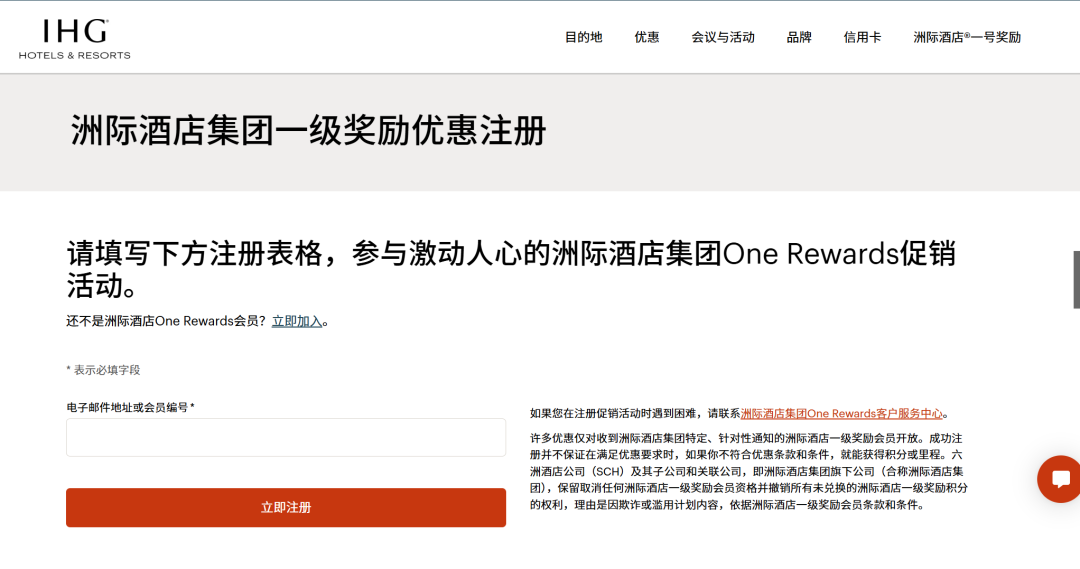The width and height of the screenshot is (1080, 569).
Task: Click the 许多优惠仅对收到 terms paragraph
Action: coord(749,471)
